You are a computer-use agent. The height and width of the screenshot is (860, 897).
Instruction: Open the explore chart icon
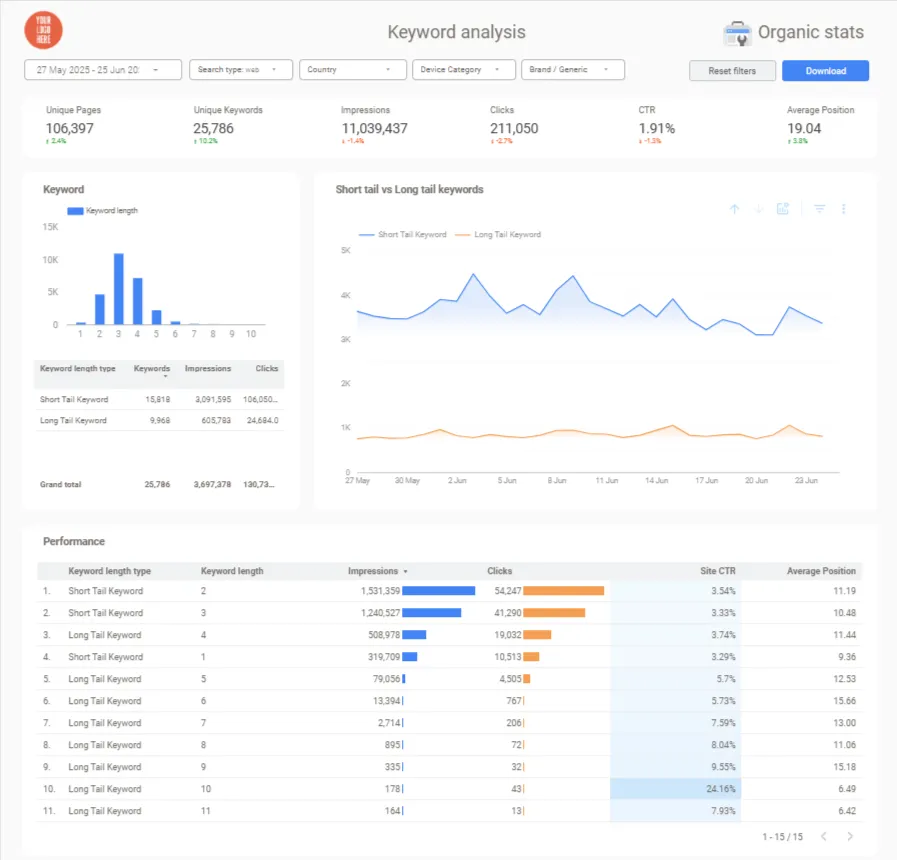click(x=783, y=209)
